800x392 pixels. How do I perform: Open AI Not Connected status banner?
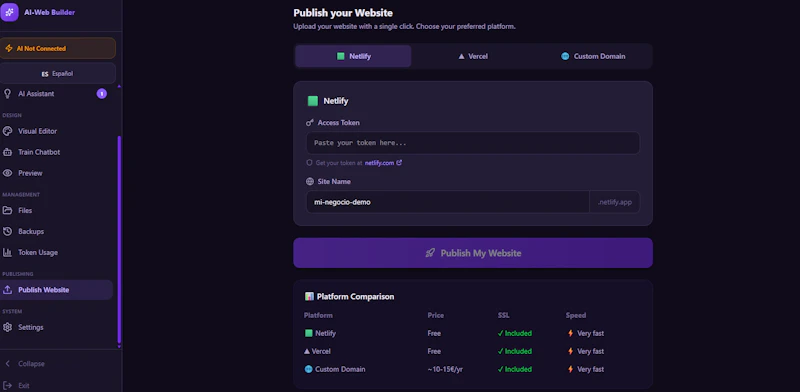[x=58, y=48]
